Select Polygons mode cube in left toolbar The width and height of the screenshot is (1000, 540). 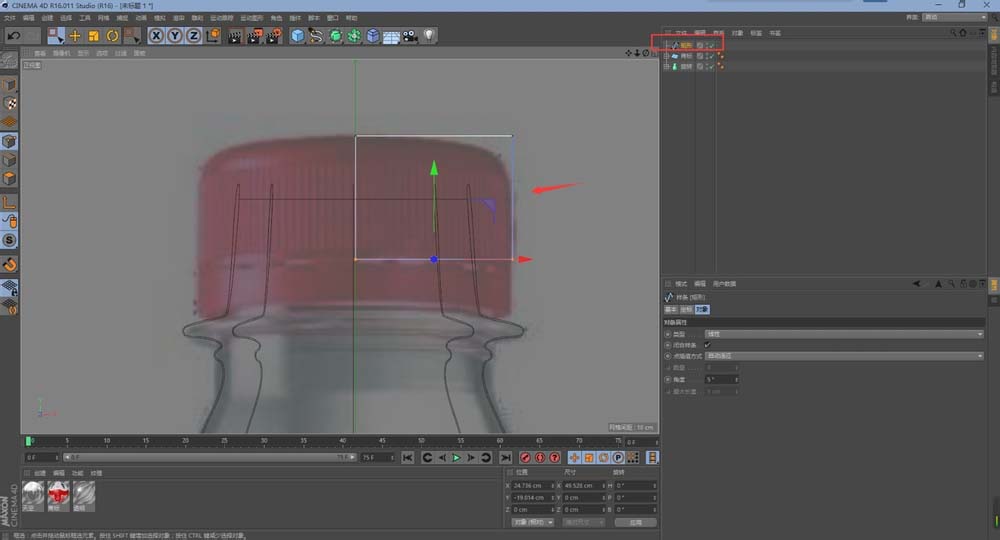coord(9,179)
